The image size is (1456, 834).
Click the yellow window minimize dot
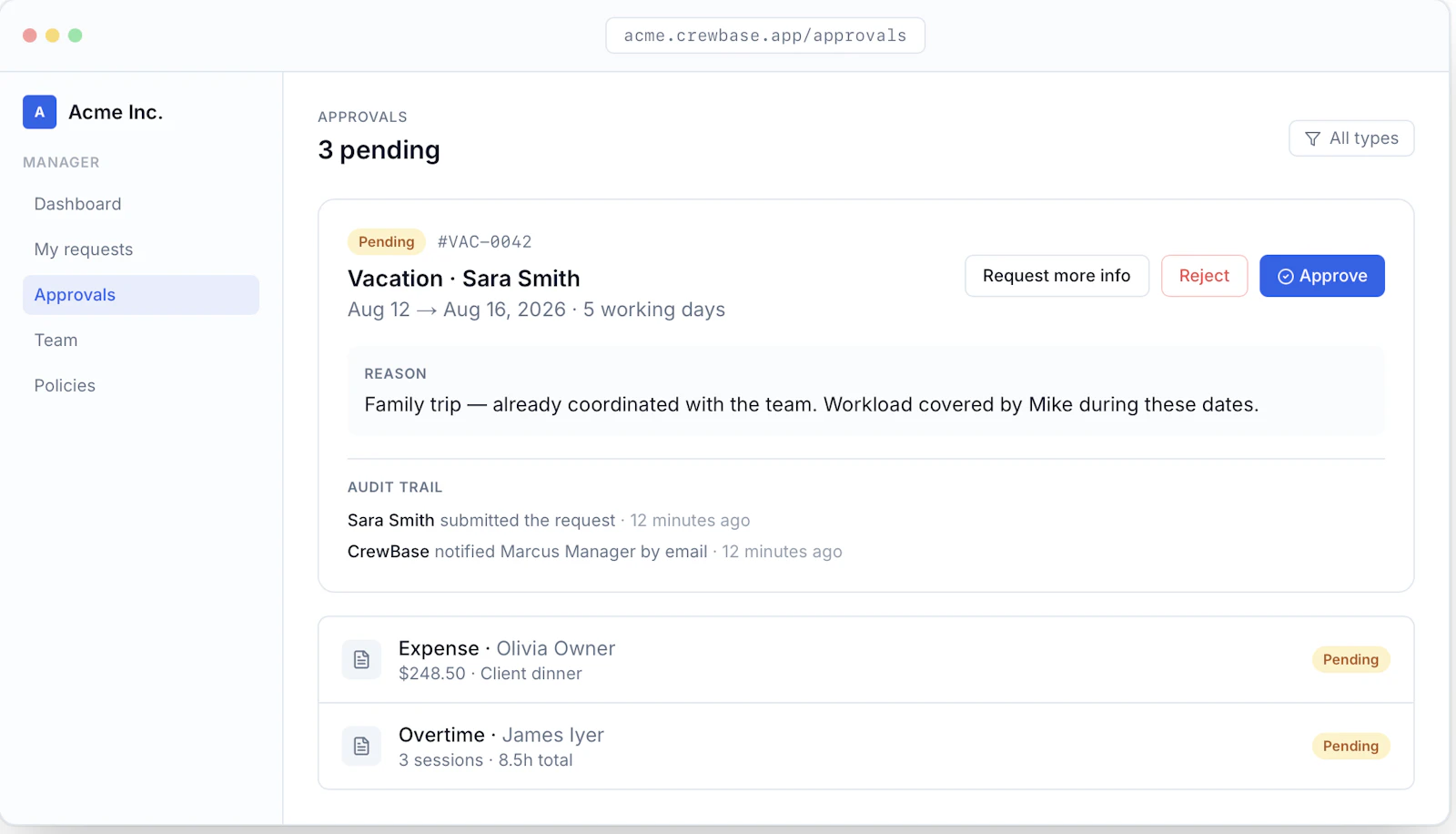pyautogui.click(x=53, y=36)
